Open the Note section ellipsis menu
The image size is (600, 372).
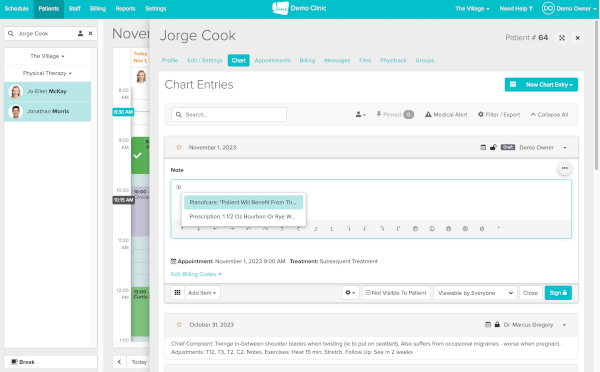pos(564,168)
